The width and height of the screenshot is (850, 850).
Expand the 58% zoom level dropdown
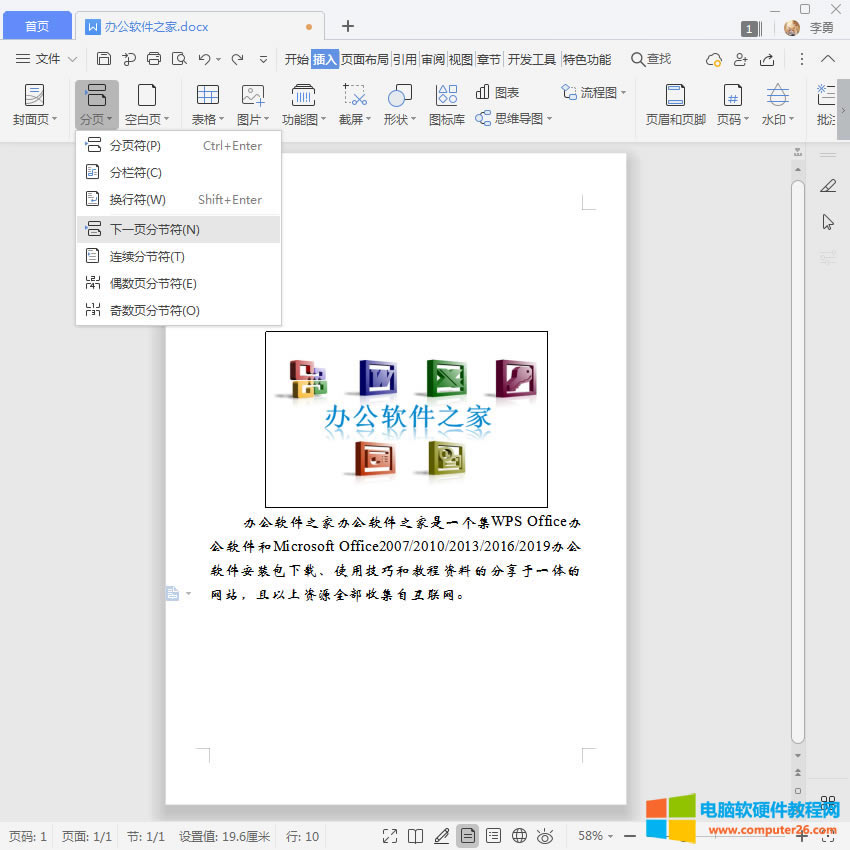(597, 836)
